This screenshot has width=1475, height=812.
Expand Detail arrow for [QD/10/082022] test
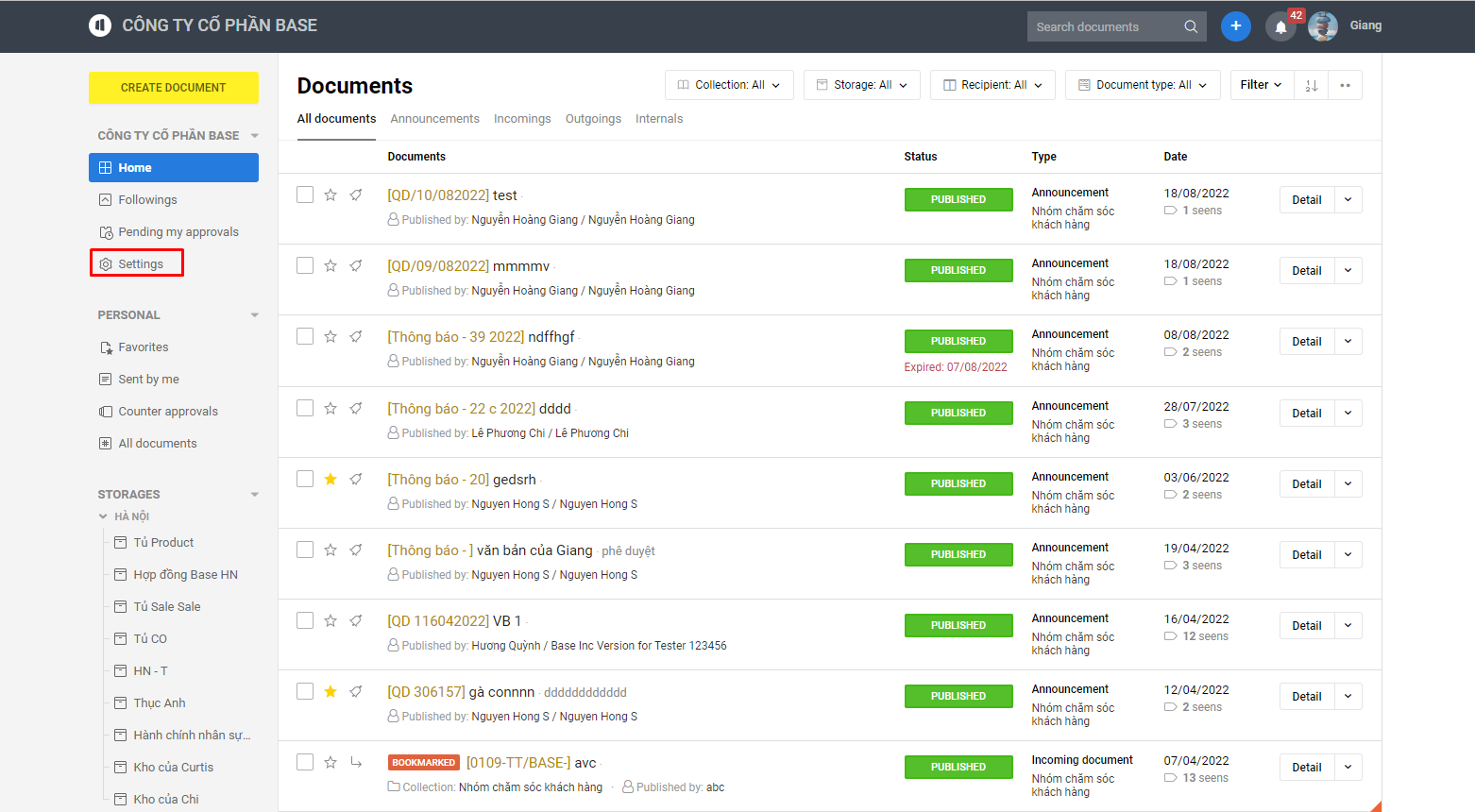click(1348, 199)
